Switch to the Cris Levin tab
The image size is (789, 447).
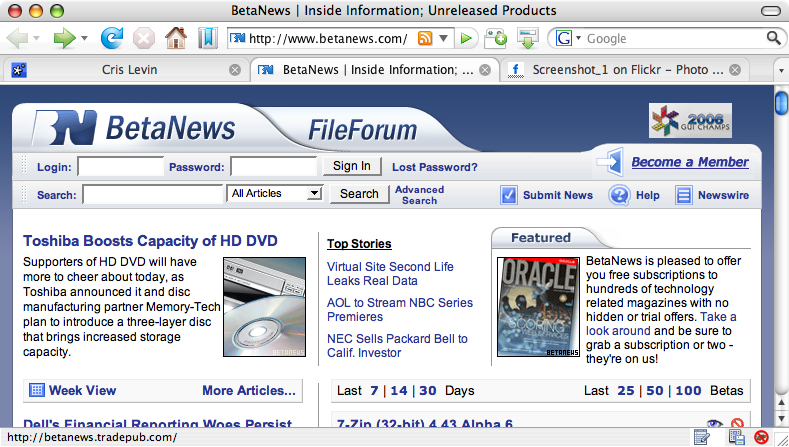point(129,69)
